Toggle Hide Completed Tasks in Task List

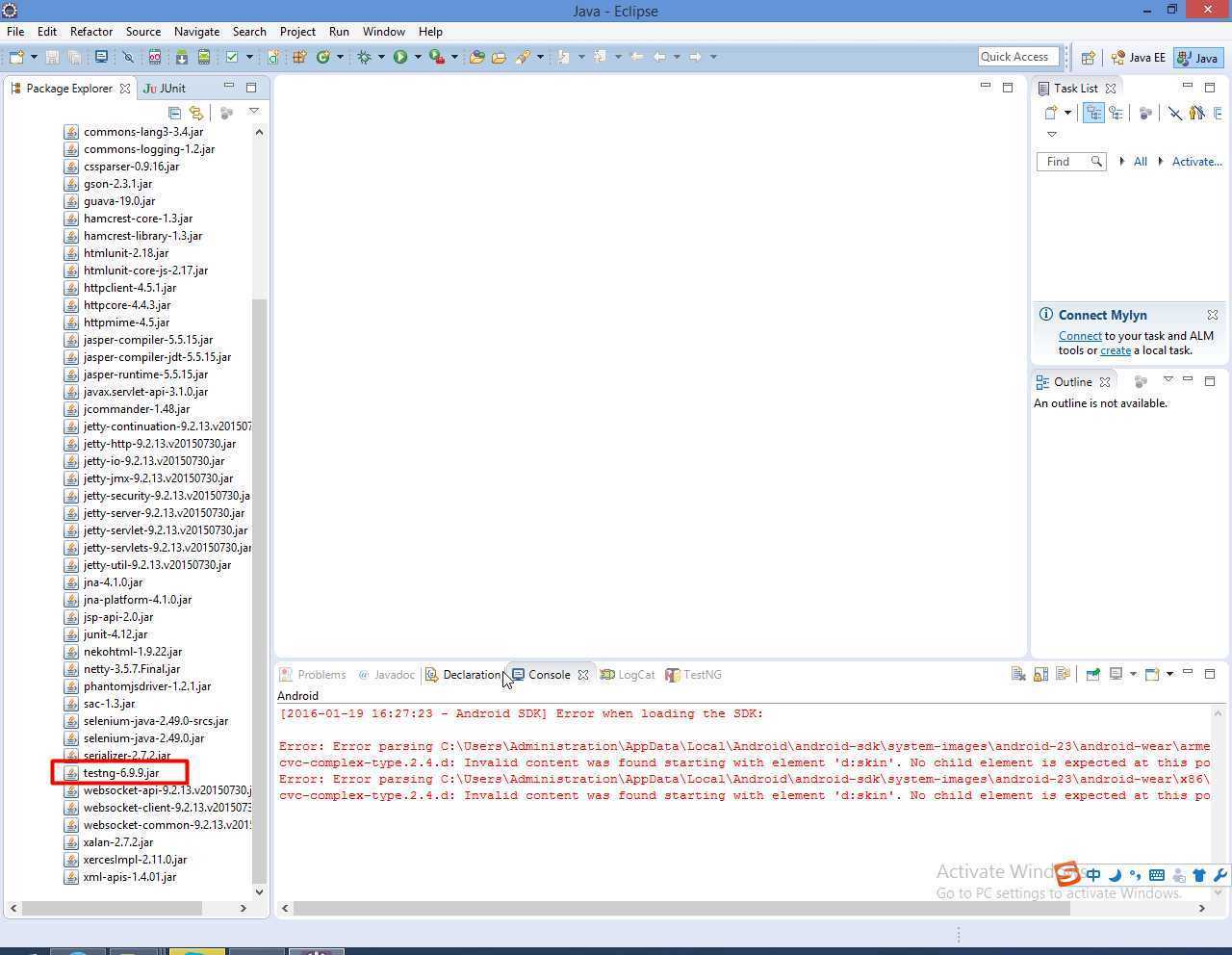pos(1175,113)
